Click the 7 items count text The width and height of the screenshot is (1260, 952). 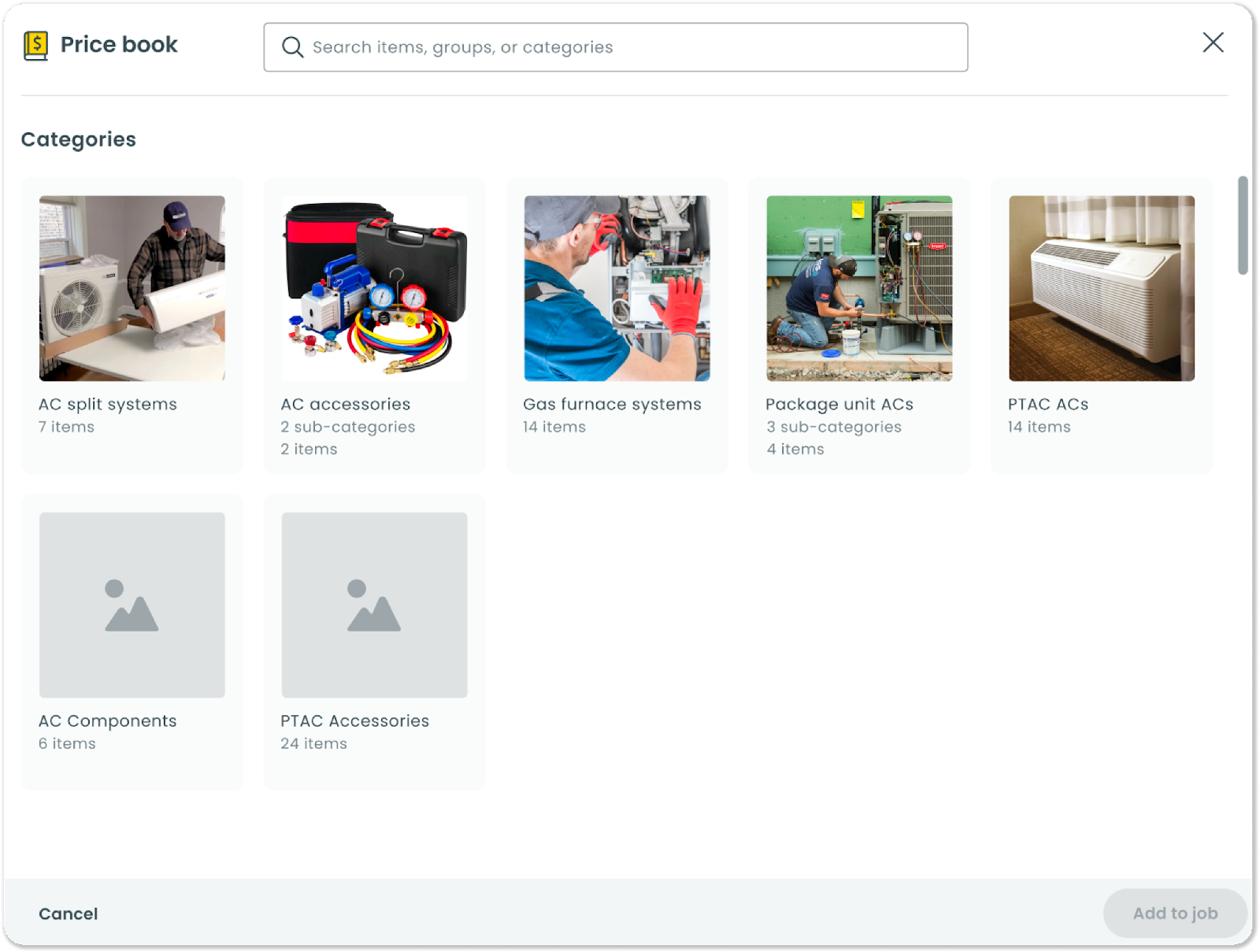pos(67,427)
